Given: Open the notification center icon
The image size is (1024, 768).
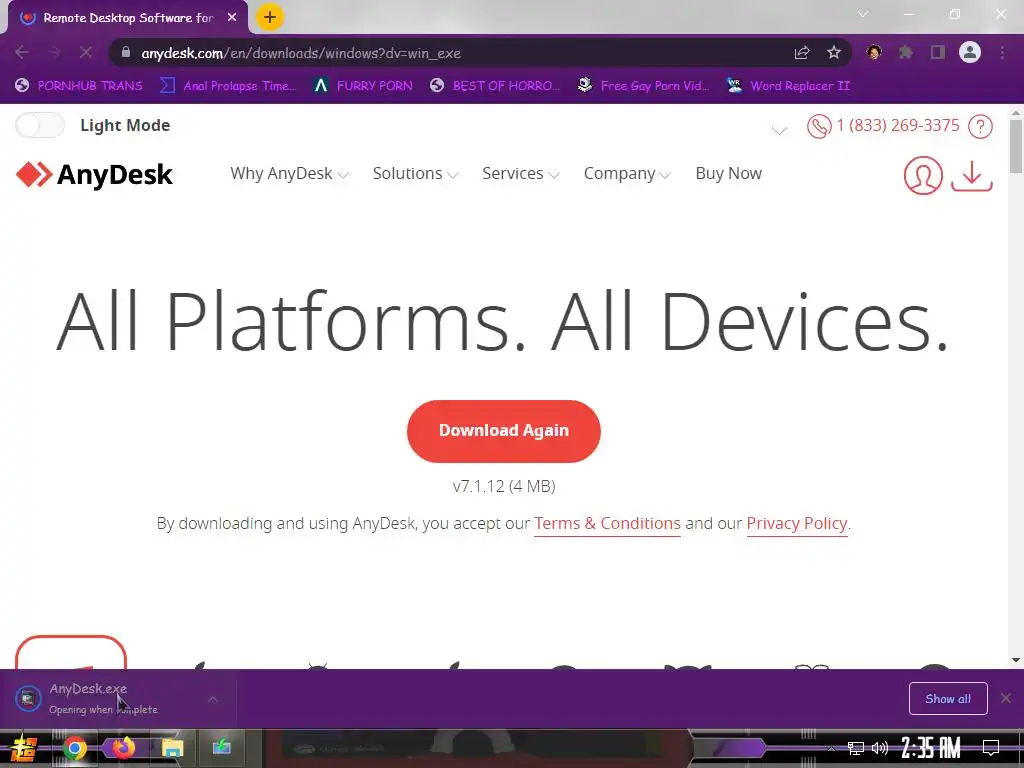Looking at the screenshot, I should click(x=991, y=748).
